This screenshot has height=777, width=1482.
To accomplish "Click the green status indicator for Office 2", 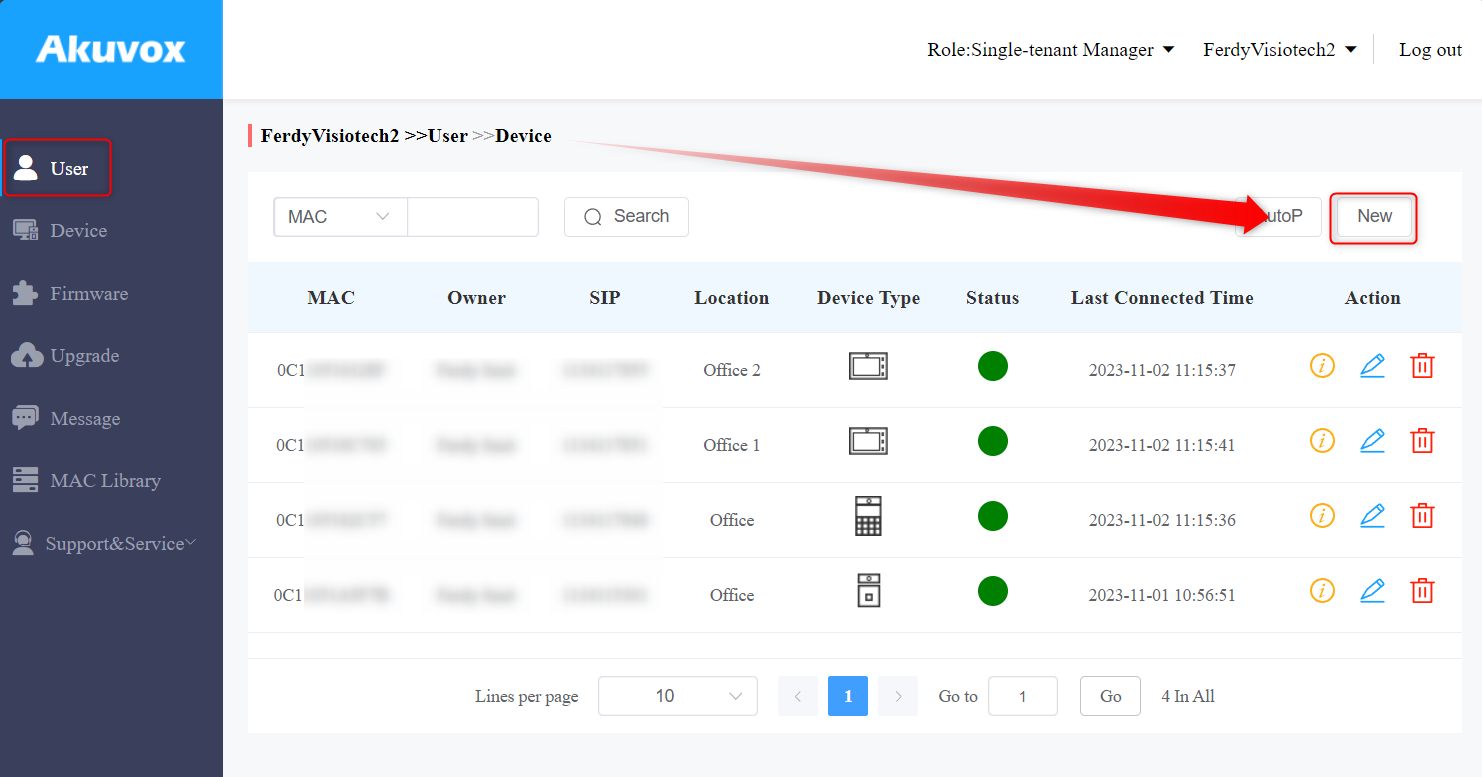I will click(x=992, y=366).
